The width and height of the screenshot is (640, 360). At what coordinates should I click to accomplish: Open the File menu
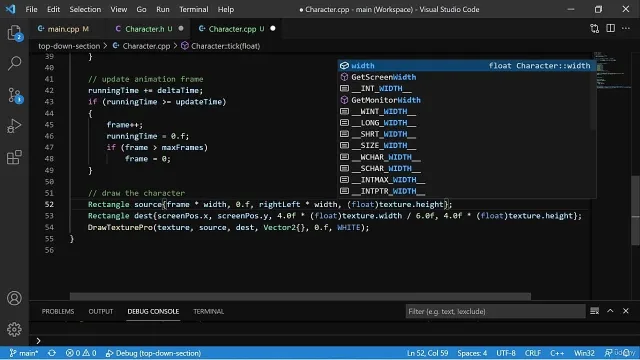[x=31, y=9]
